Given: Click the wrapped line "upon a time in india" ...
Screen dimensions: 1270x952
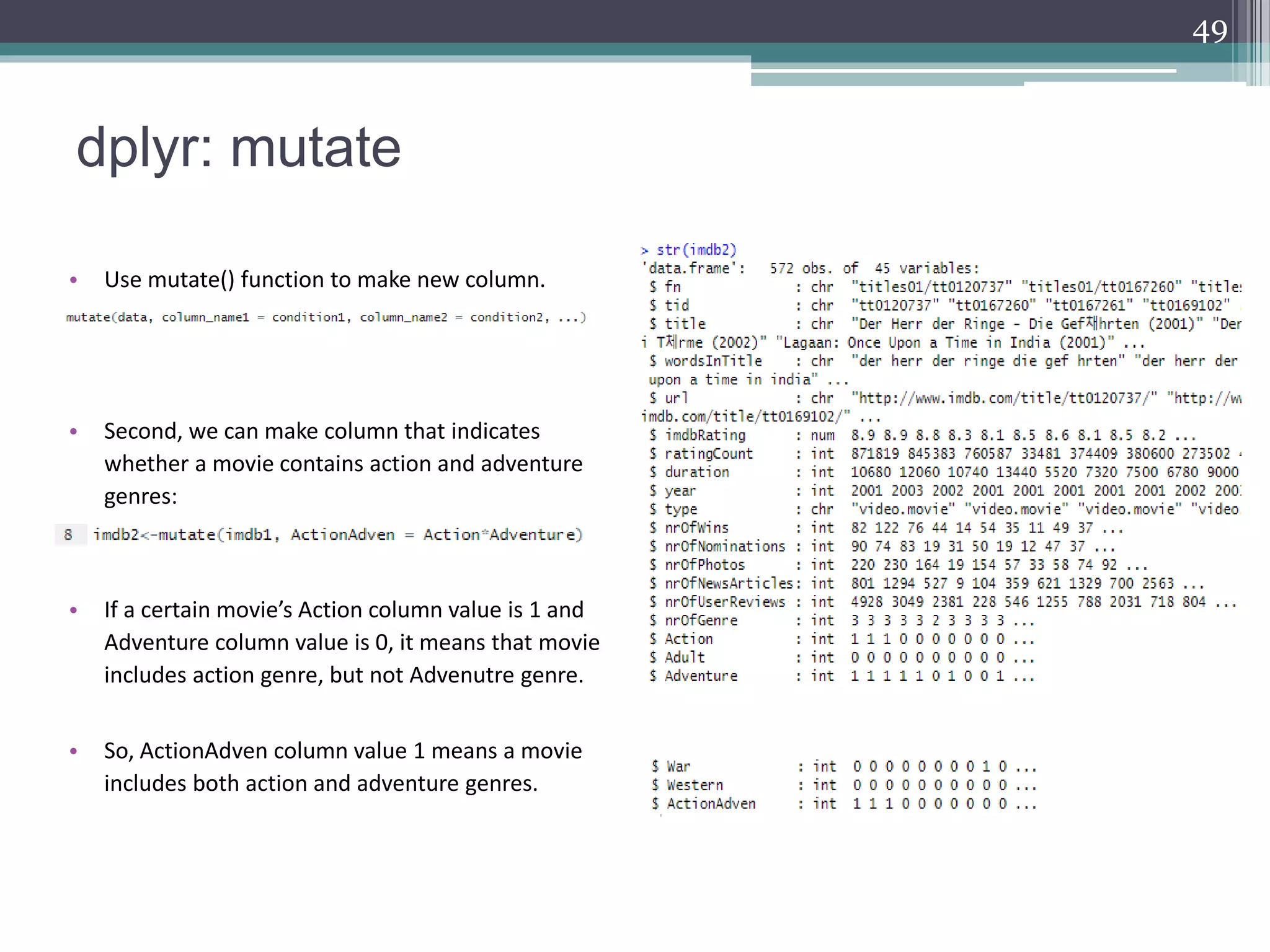Looking at the screenshot, I should coord(748,379).
